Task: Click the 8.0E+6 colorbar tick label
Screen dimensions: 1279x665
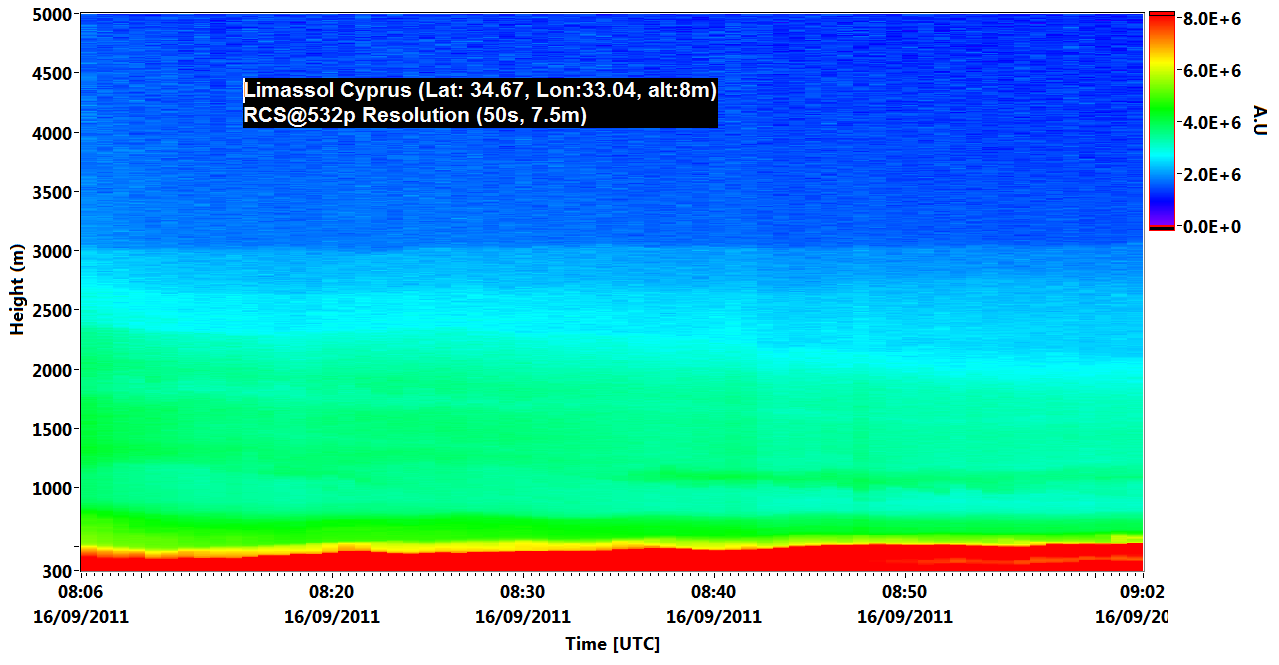Action: (1212, 19)
